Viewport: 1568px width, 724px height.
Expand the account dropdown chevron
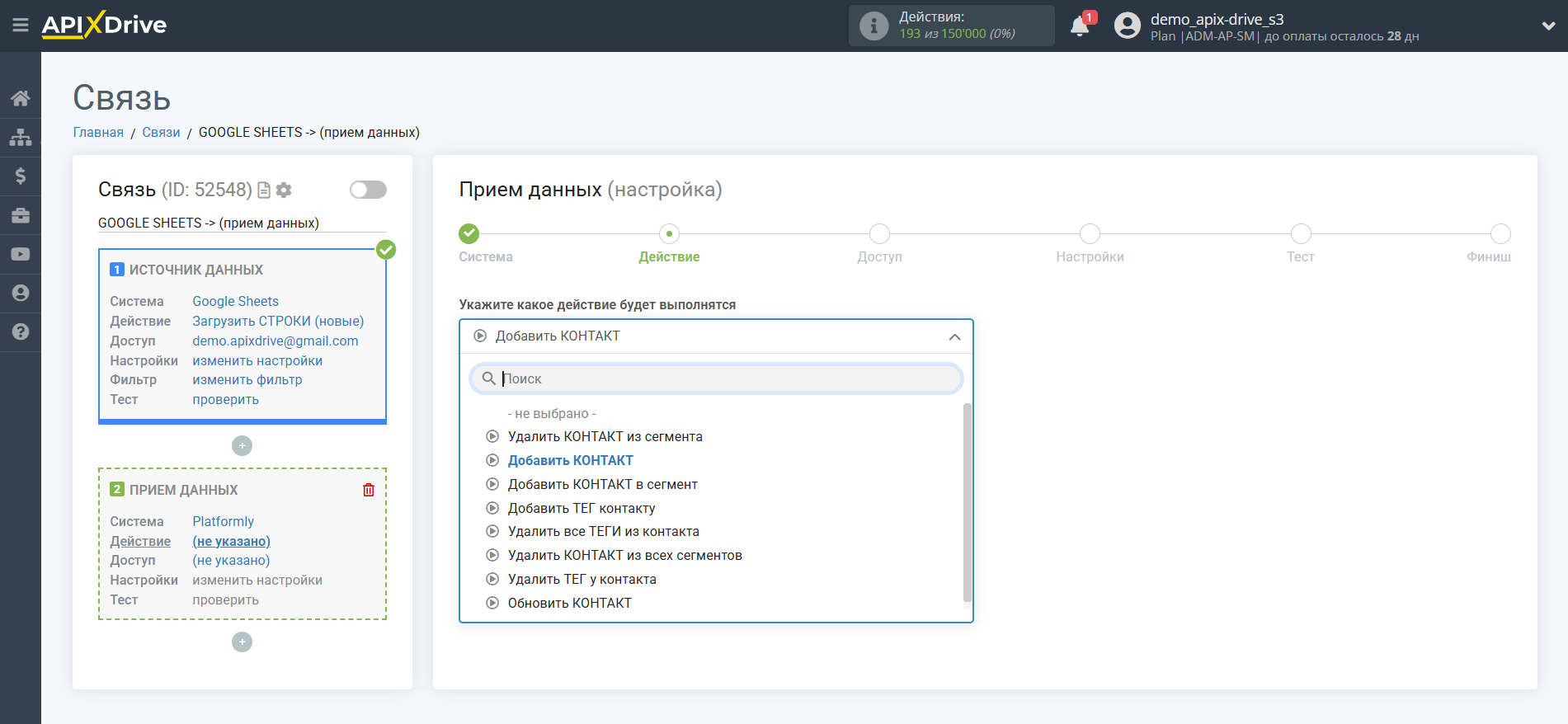coord(1548,26)
